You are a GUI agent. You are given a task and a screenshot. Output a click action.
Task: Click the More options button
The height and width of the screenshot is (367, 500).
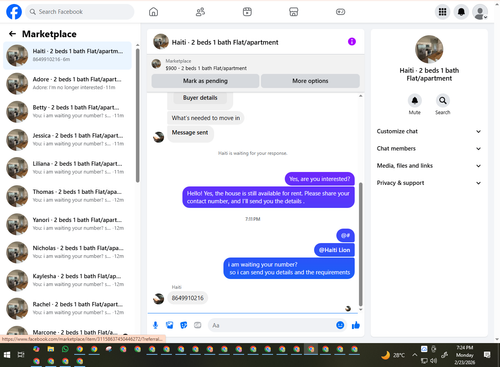(x=310, y=81)
